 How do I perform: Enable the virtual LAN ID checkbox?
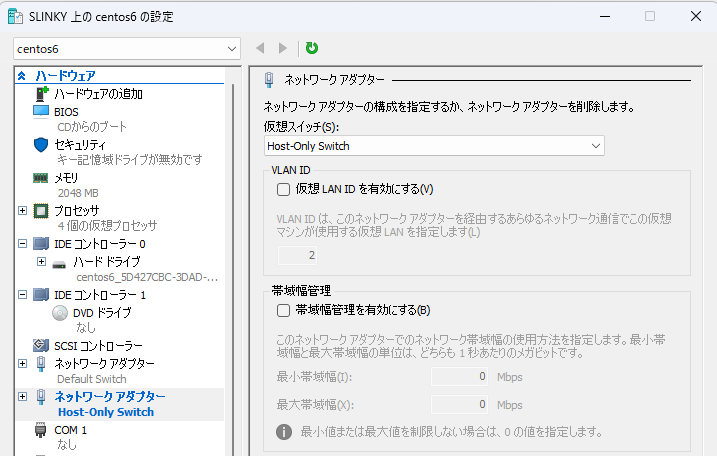(x=284, y=189)
